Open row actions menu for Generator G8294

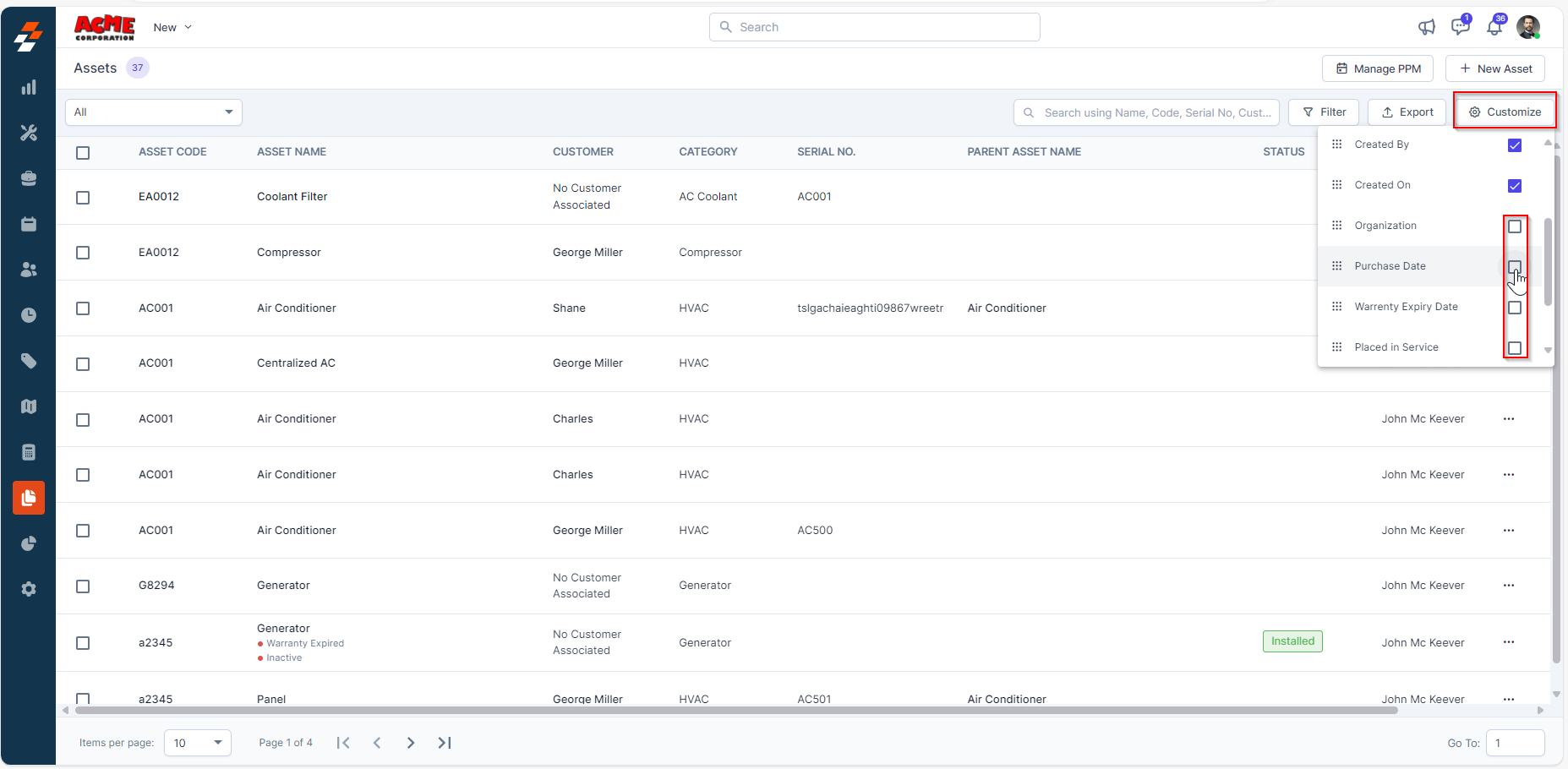coord(1509,586)
